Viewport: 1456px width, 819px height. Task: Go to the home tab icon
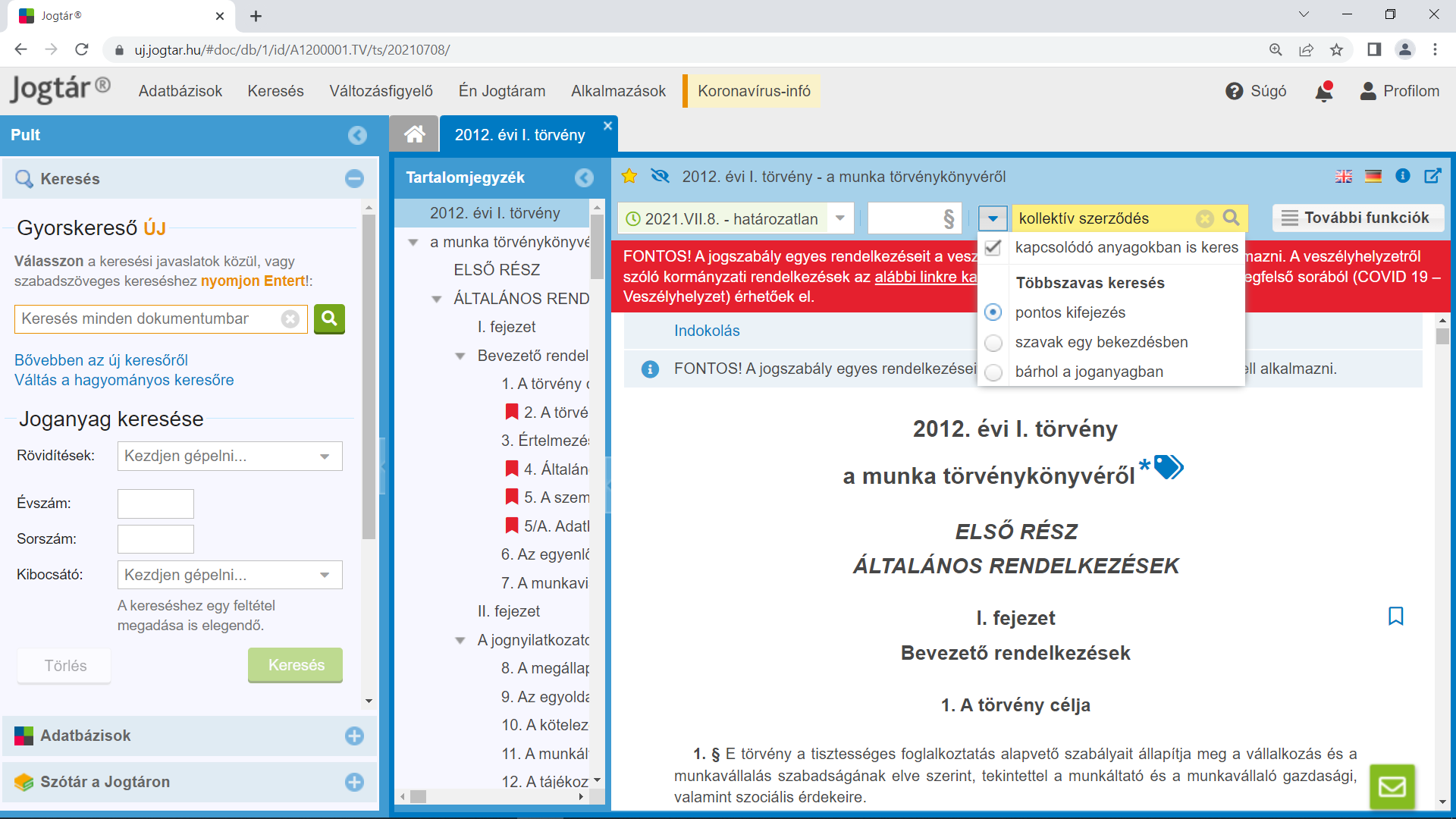pos(414,134)
